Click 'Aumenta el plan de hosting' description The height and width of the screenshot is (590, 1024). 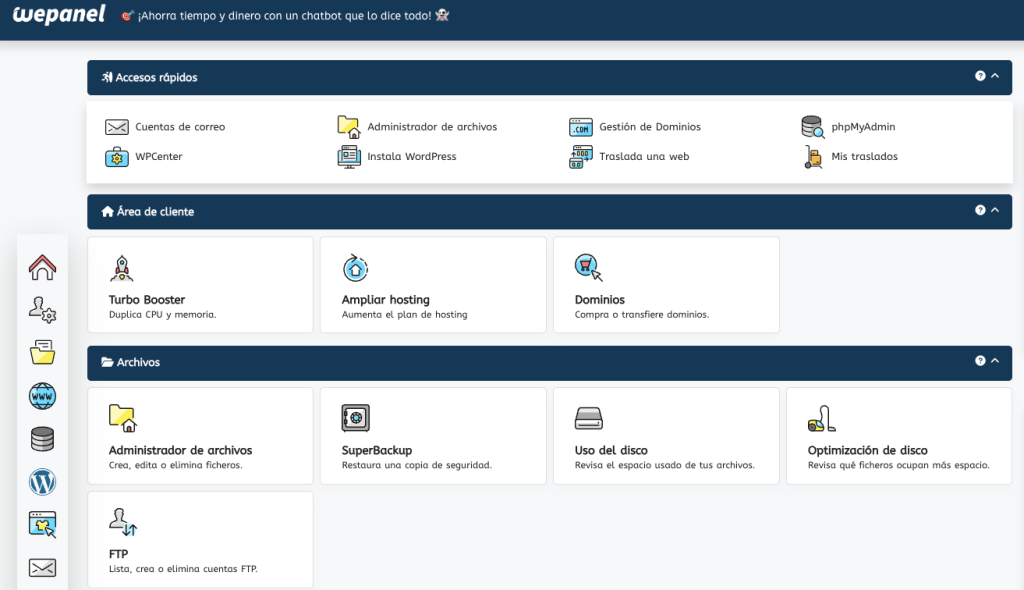(x=405, y=315)
